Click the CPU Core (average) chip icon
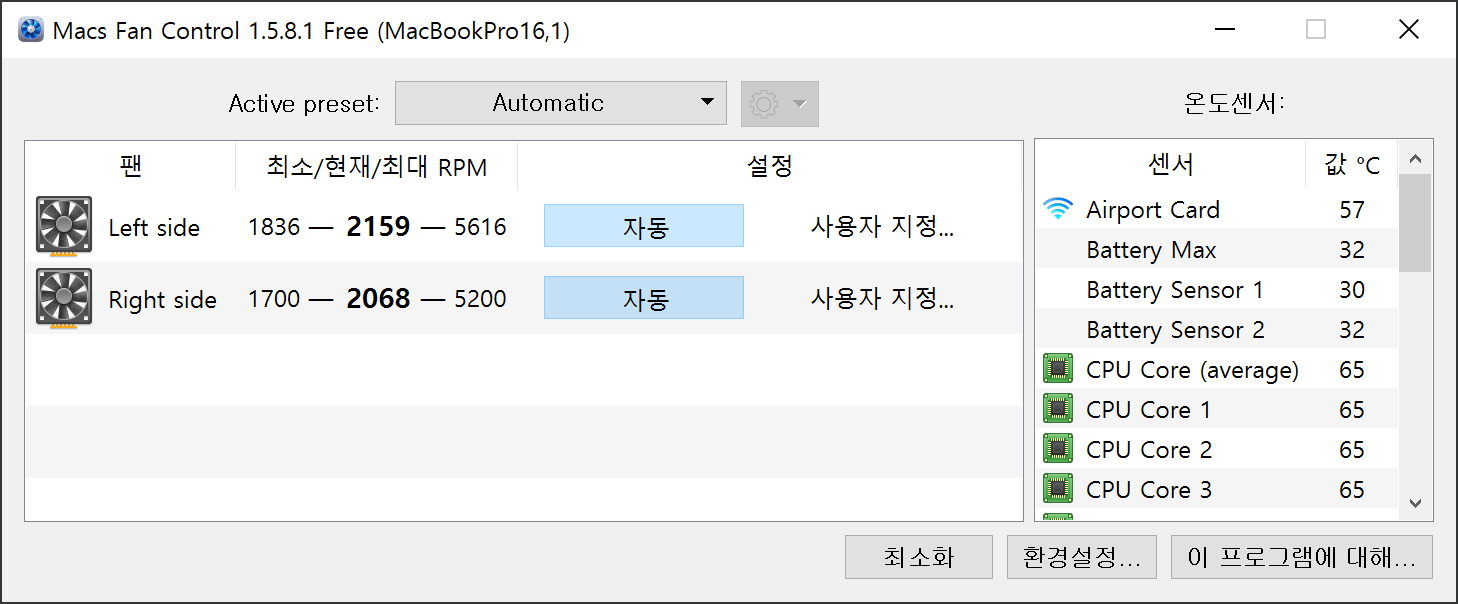Screen dimensions: 1458x604 [1057, 369]
